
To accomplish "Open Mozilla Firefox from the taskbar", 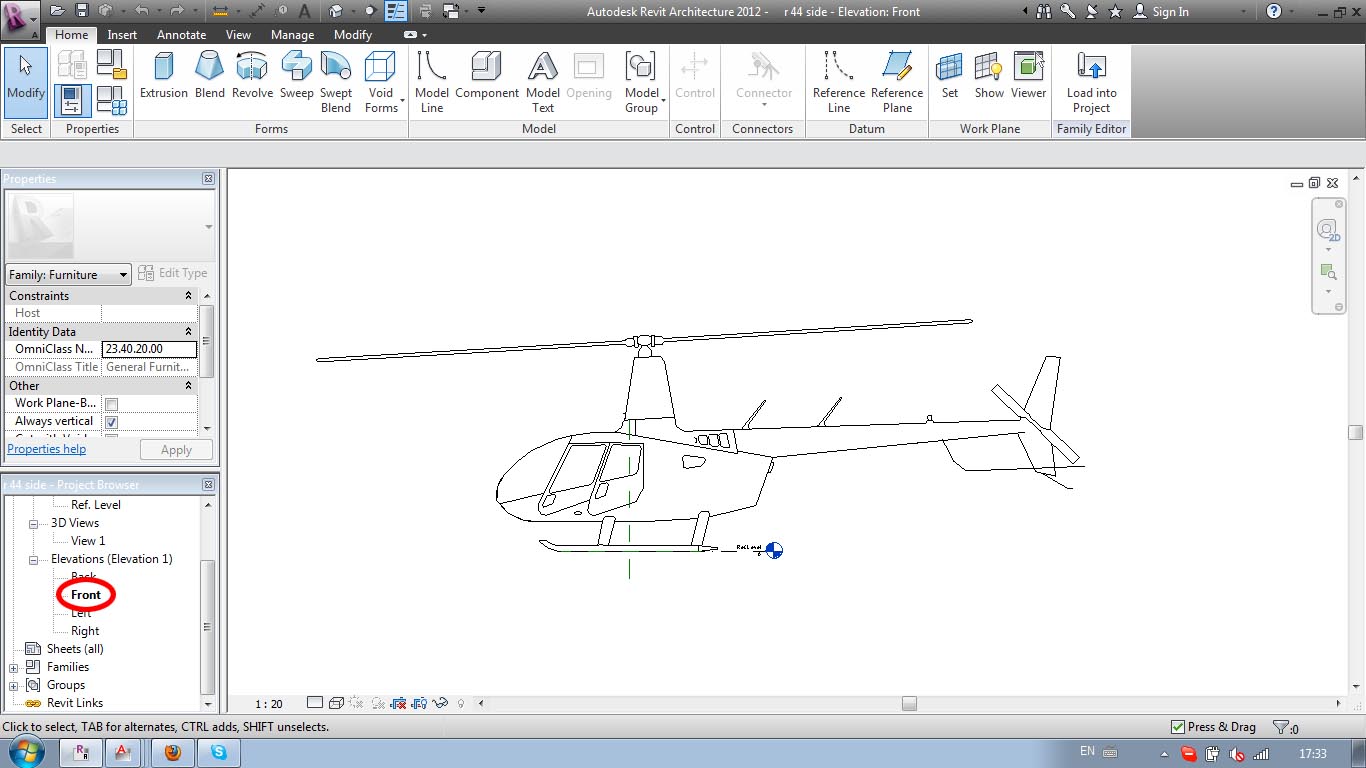I will click(x=172, y=752).
